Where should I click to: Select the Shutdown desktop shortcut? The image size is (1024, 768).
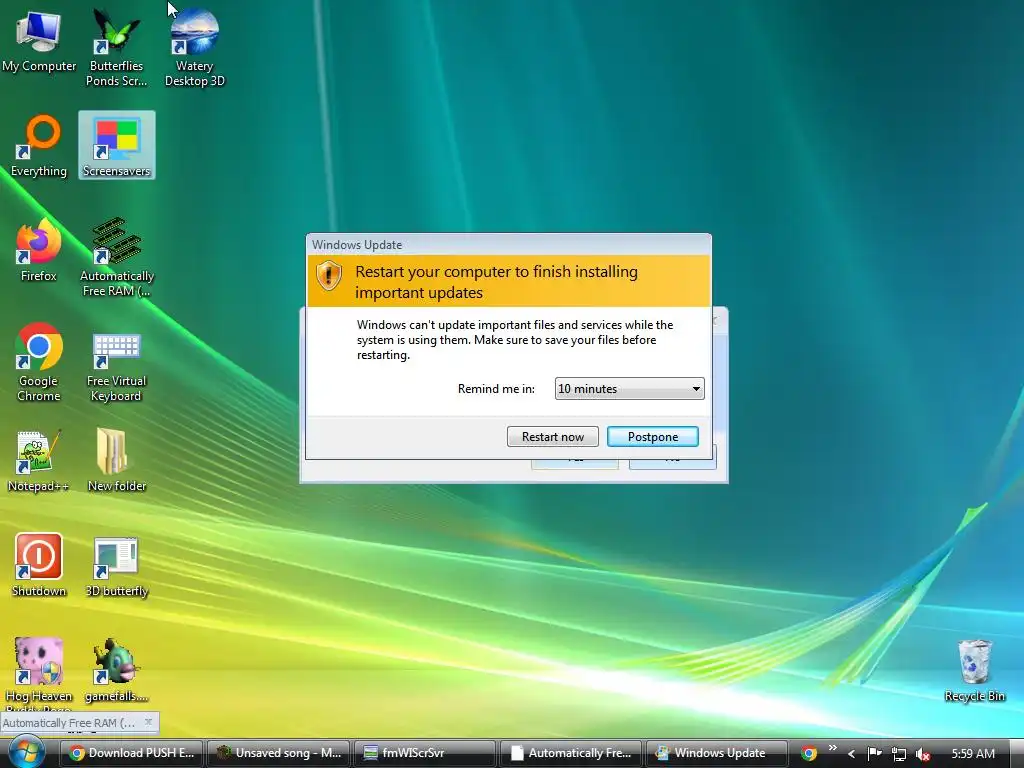39,566
